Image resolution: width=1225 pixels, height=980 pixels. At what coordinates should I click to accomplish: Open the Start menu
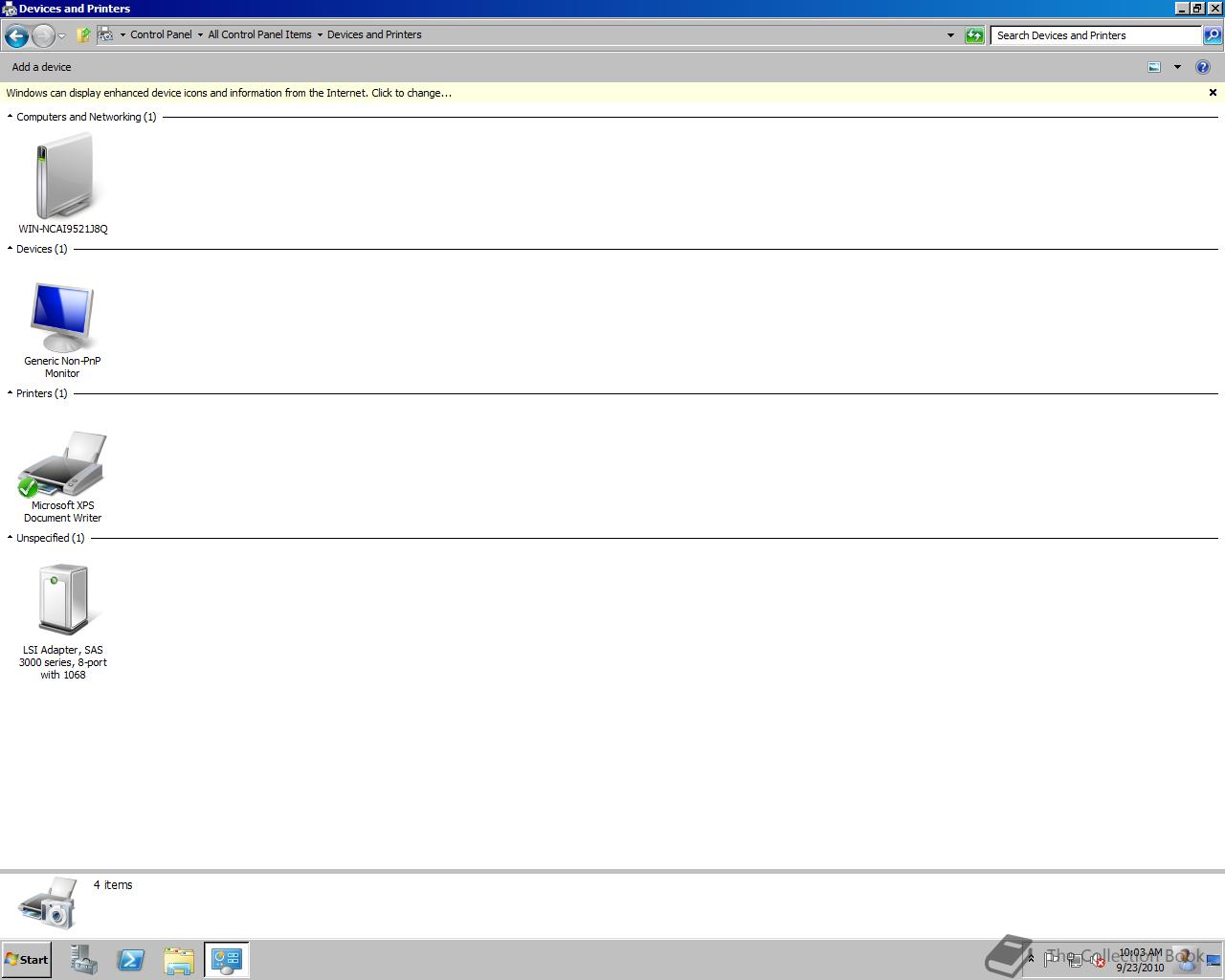[x=27, y=960]
